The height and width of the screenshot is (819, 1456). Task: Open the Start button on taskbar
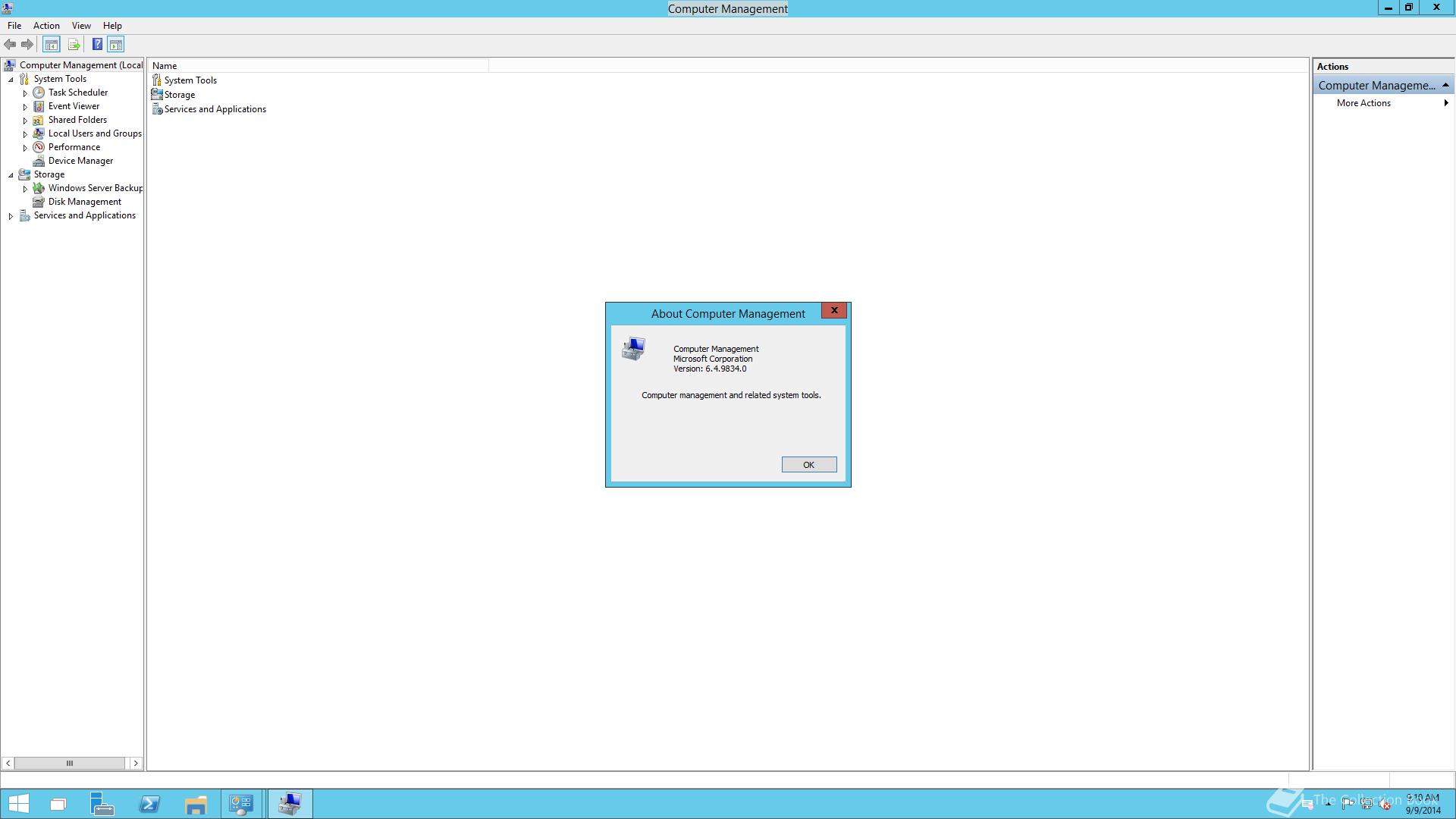(18, 804)
